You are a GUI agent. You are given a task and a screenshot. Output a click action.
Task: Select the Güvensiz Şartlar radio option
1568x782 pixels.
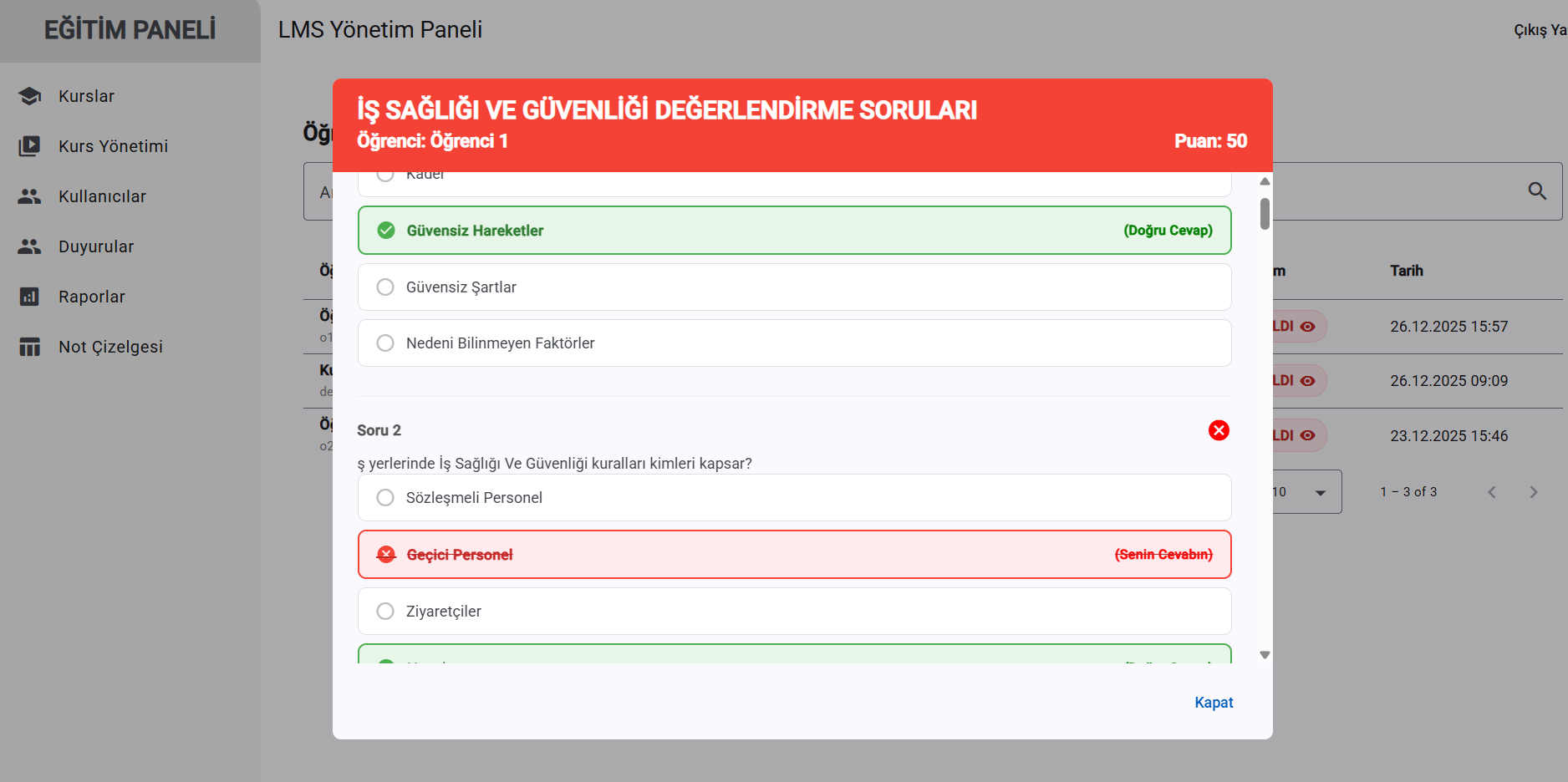pos(385,287)
